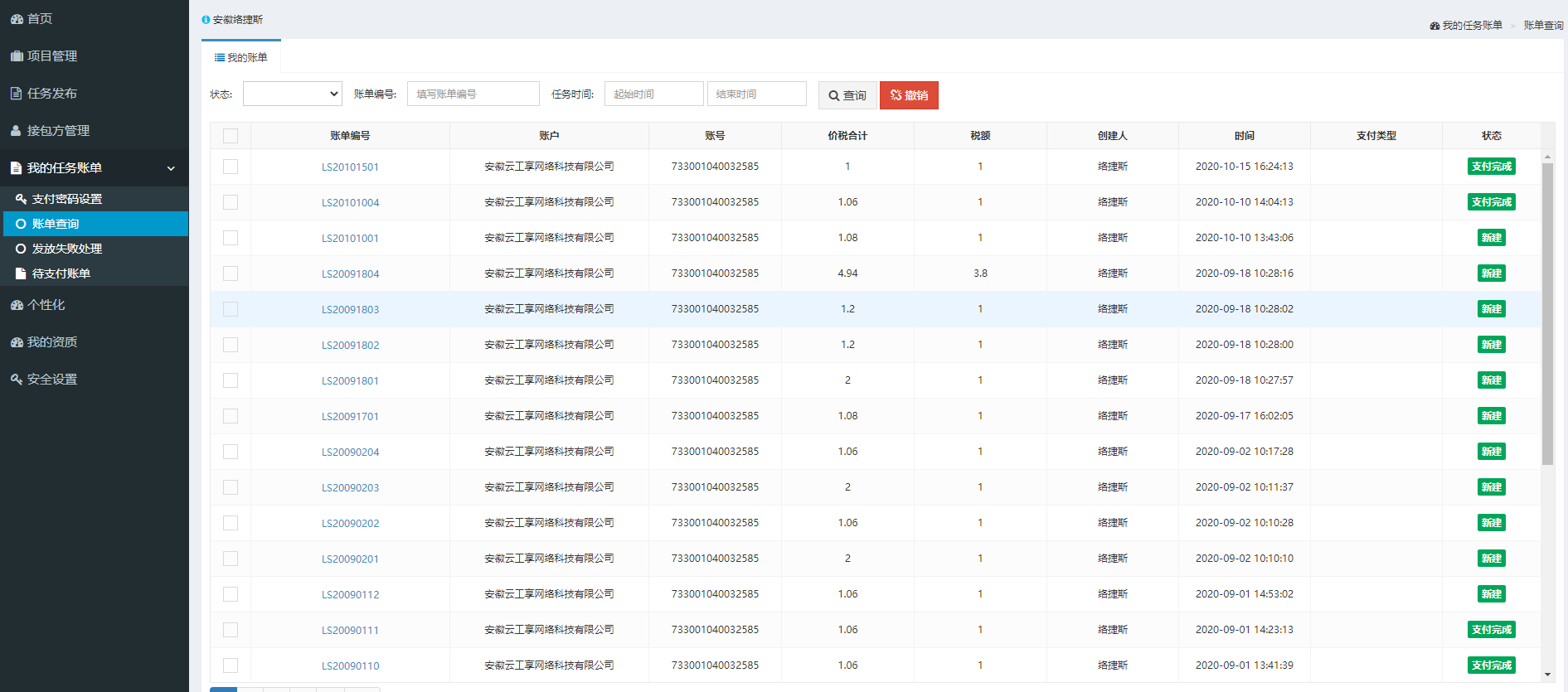Click the key icon for 支付密码设置

pos(22,199)
